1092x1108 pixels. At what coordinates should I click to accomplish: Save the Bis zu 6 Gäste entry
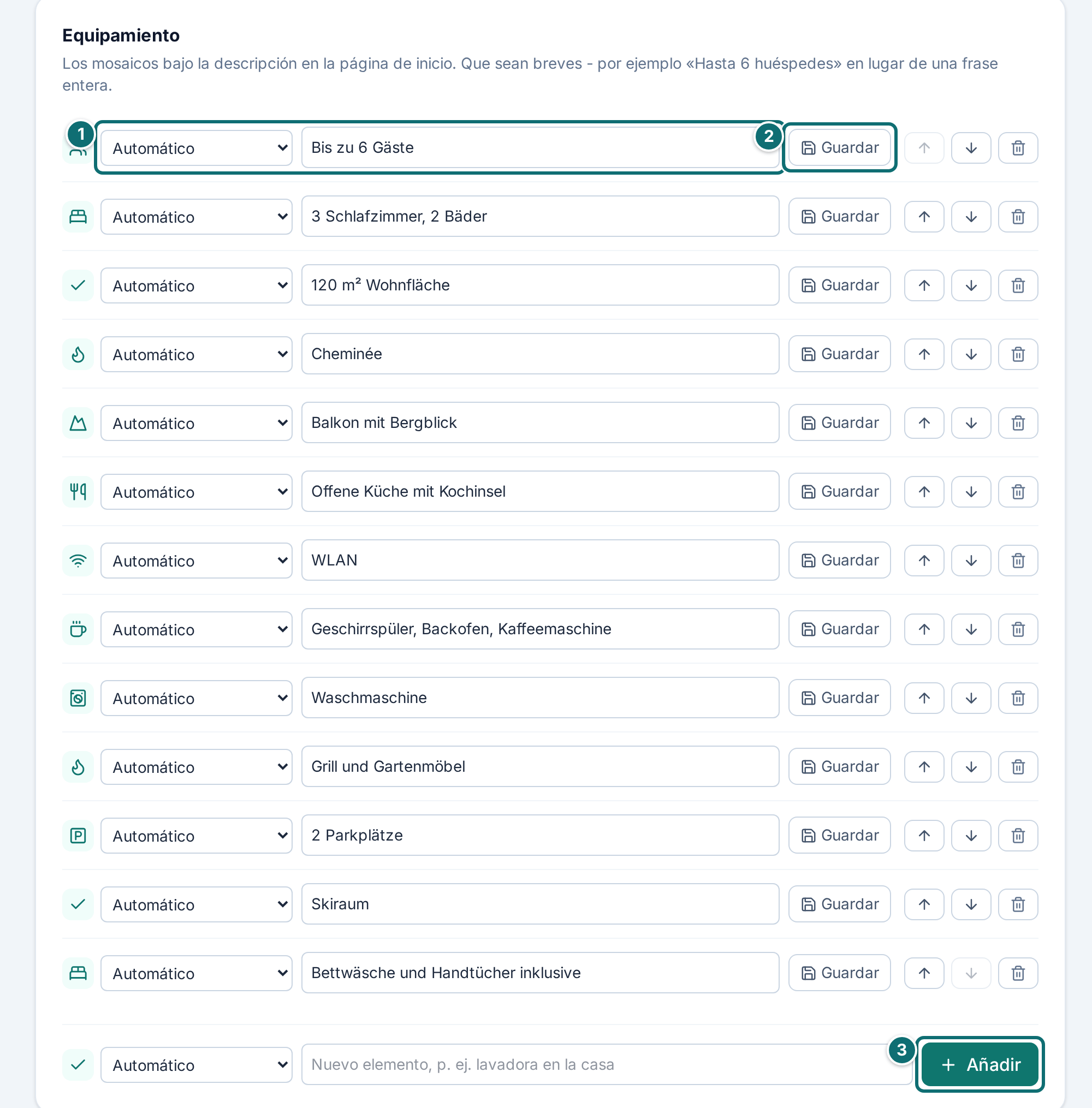(x=839, y=148)
